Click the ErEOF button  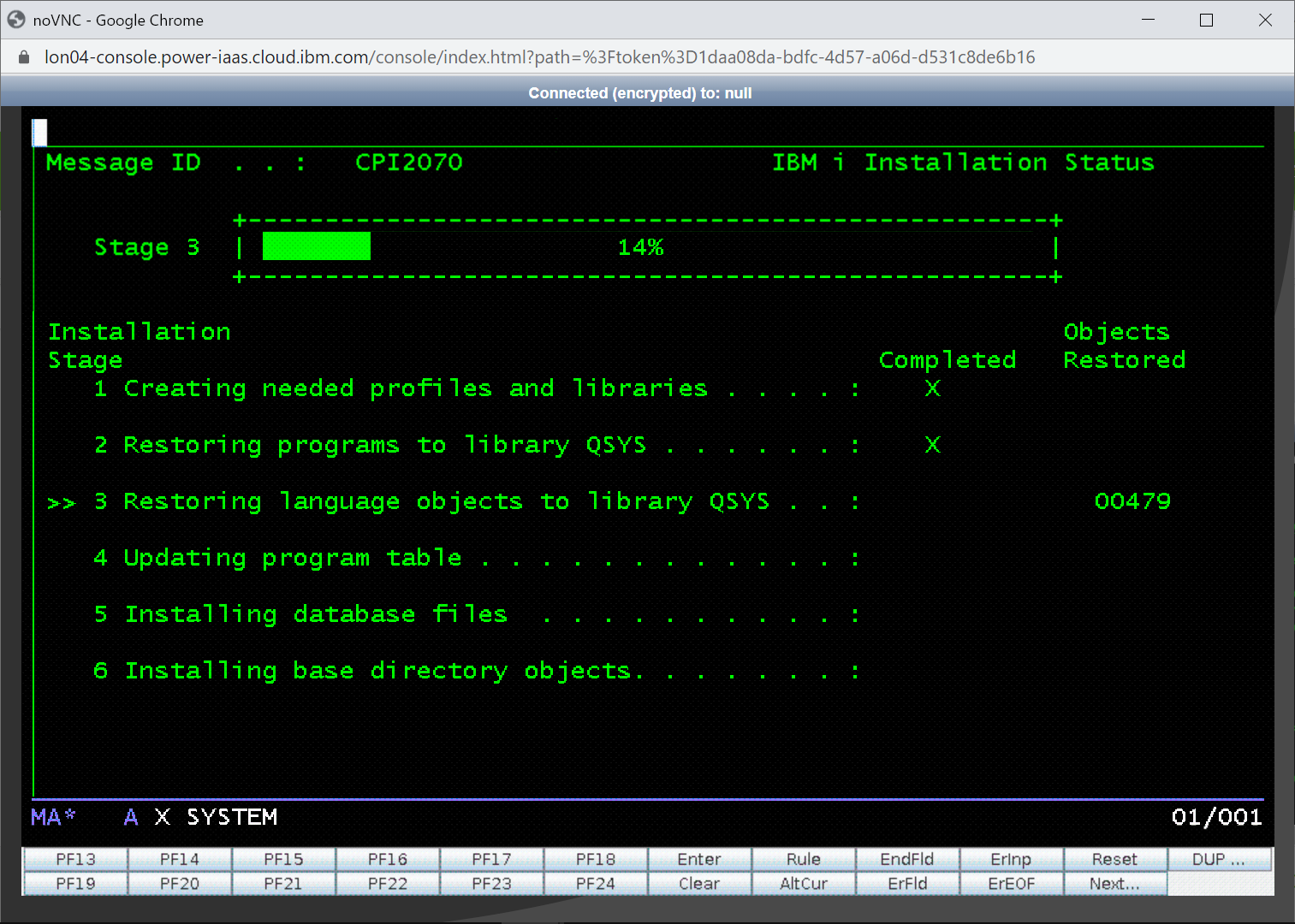click(x=1012, y=884)
